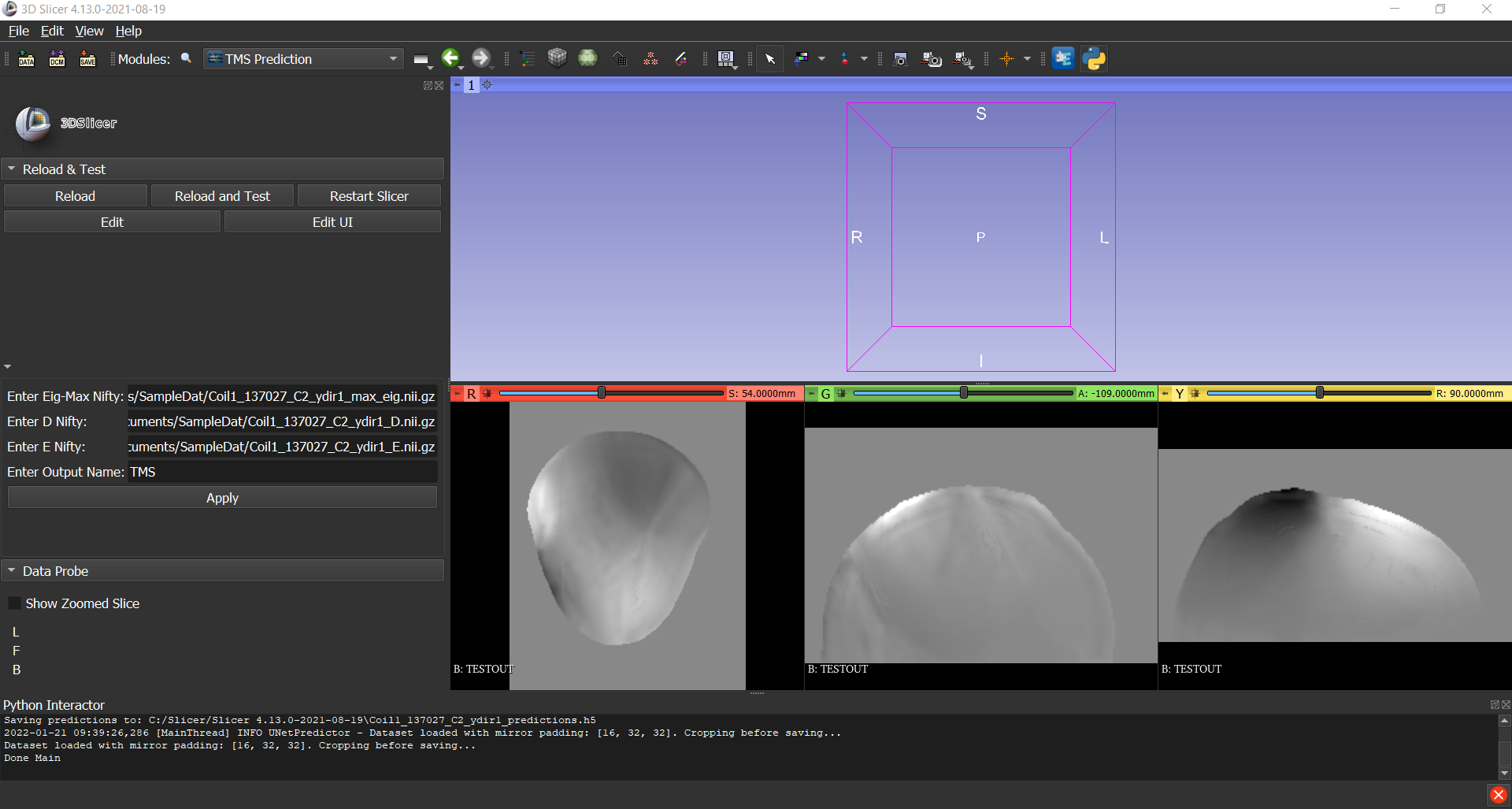Click the screen capture camera icon
The height and width of the screenshot is (809, 1512).
[901, 59]
